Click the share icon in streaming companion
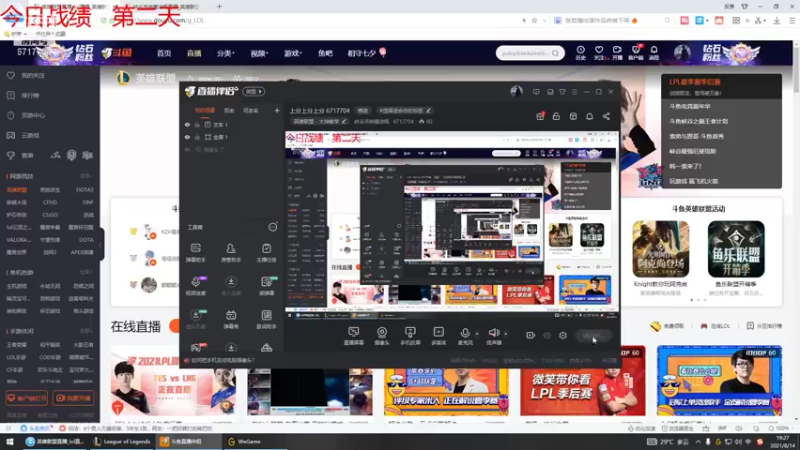Image resolution: width=800 pixels, height=450 pixels. [606, 116]
